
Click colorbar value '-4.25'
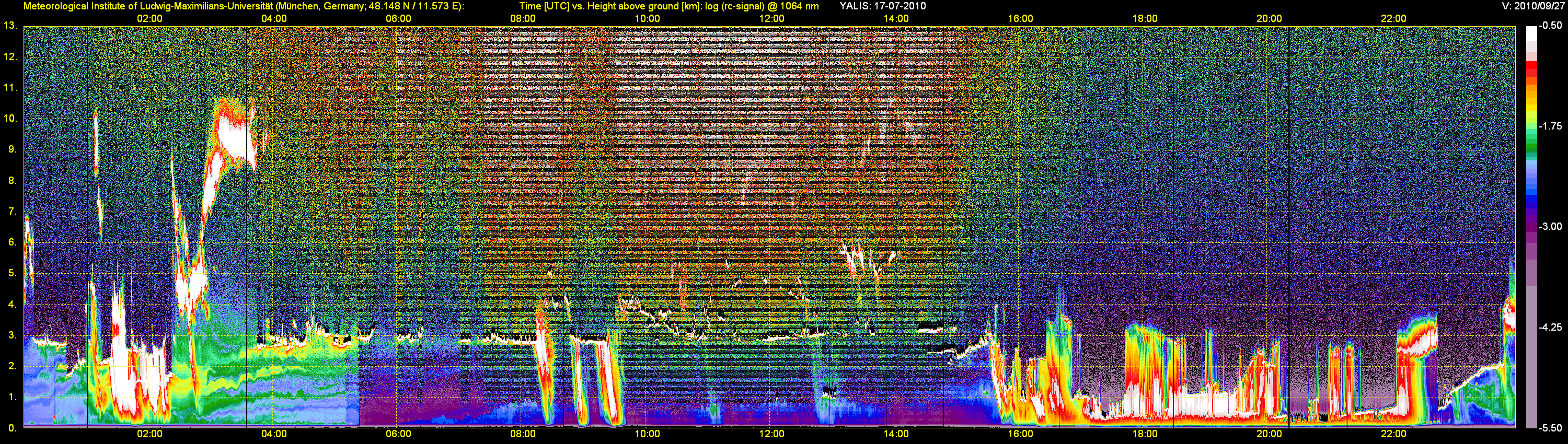[1550, 327]
